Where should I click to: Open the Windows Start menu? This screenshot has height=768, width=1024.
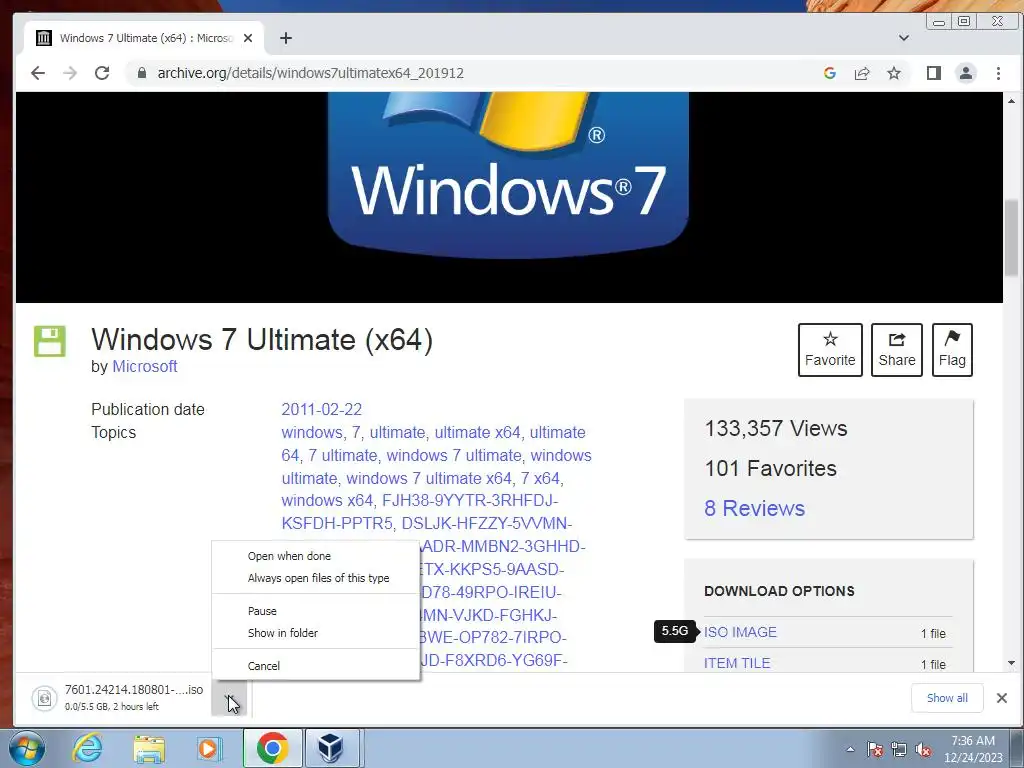click(x=27, y=748)
